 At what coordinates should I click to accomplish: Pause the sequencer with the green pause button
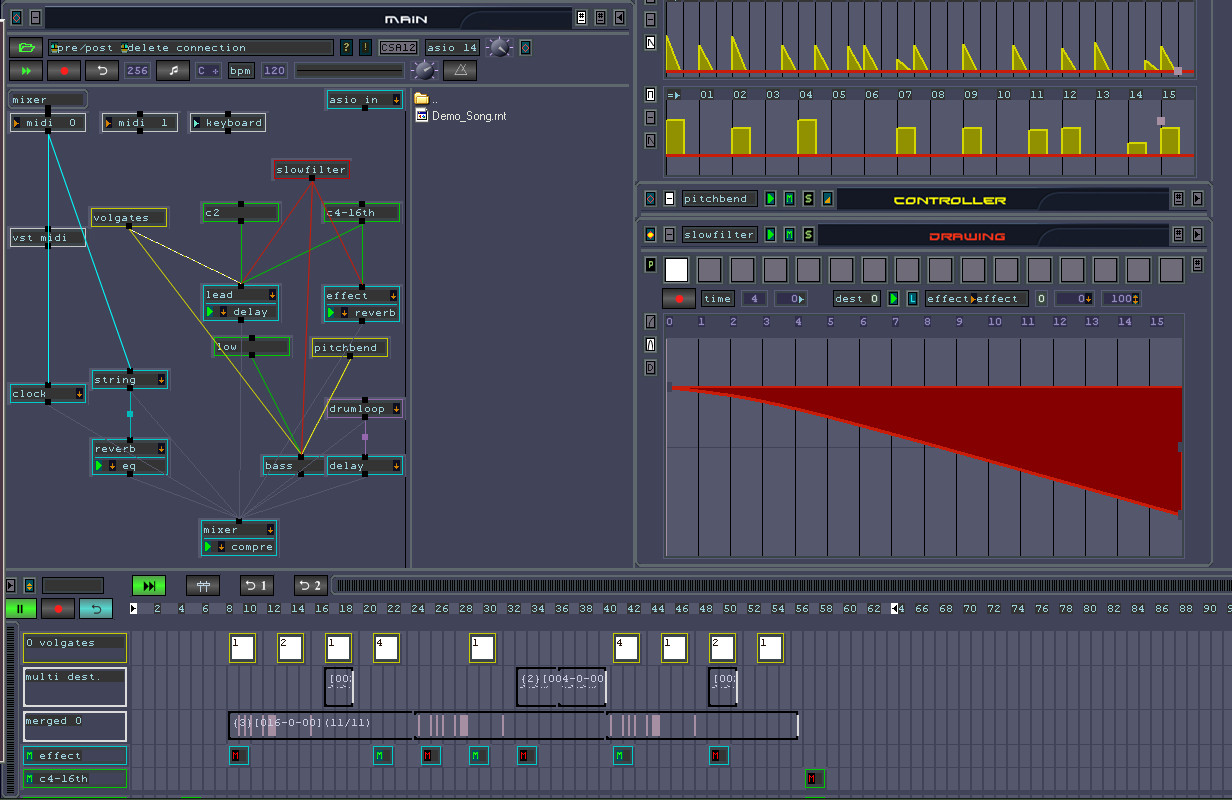[20, 608]
